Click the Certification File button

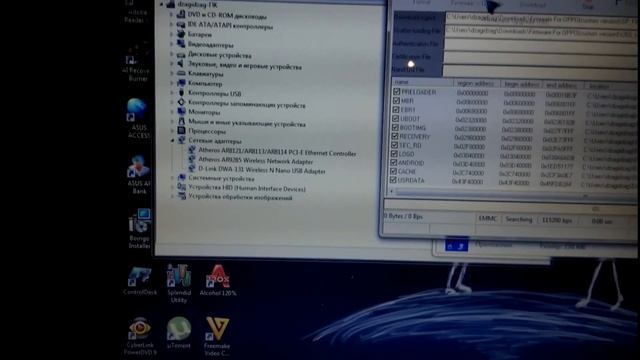tap(417, 57)
